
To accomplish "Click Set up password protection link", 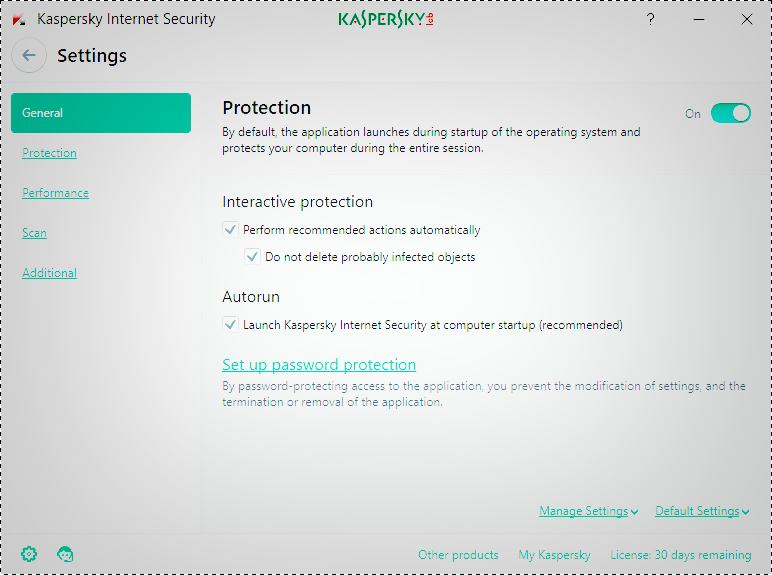I will 319,365.
